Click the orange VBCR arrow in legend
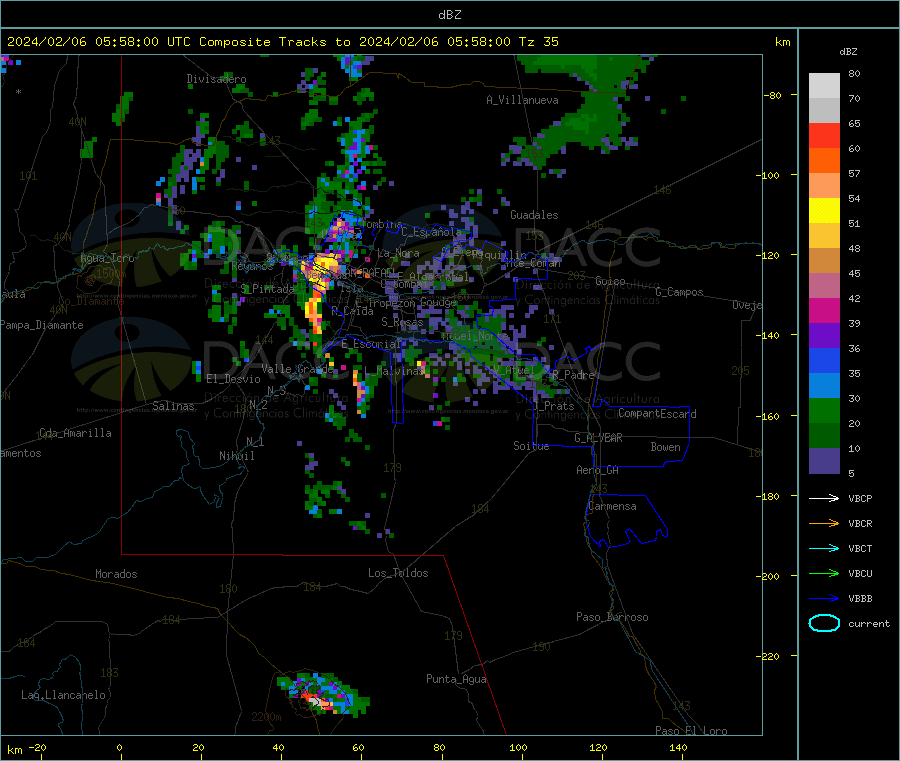The height and width of the screenshot is (761, 900). pyautogui.click(x=824, y=523)
